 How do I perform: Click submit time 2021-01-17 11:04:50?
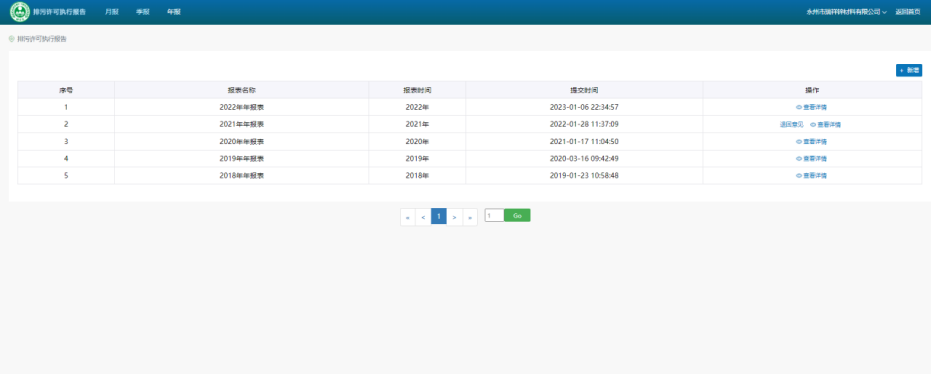click(x=584, y=142)
